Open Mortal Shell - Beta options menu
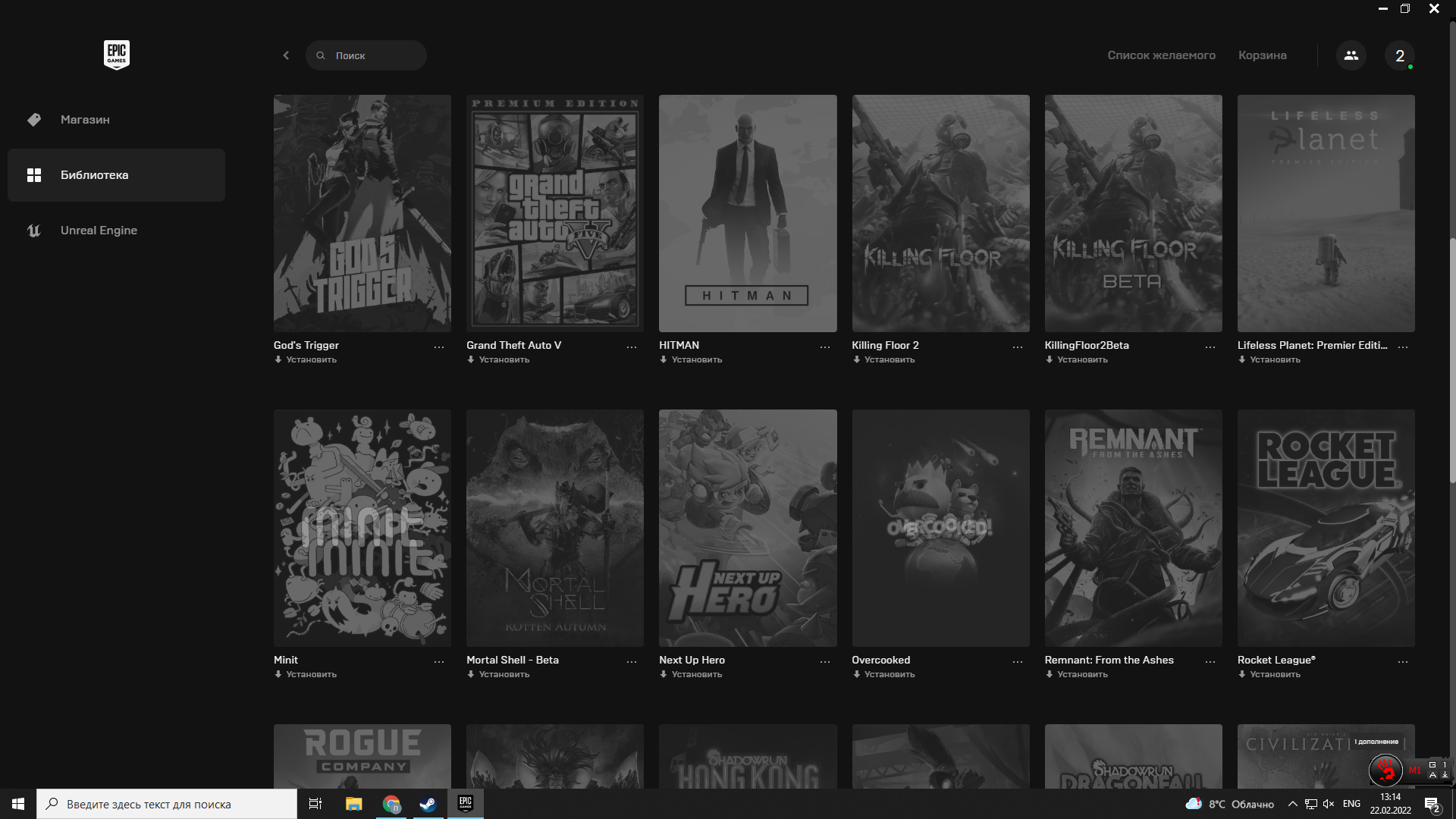1456x819 pixels. [632, 662]
